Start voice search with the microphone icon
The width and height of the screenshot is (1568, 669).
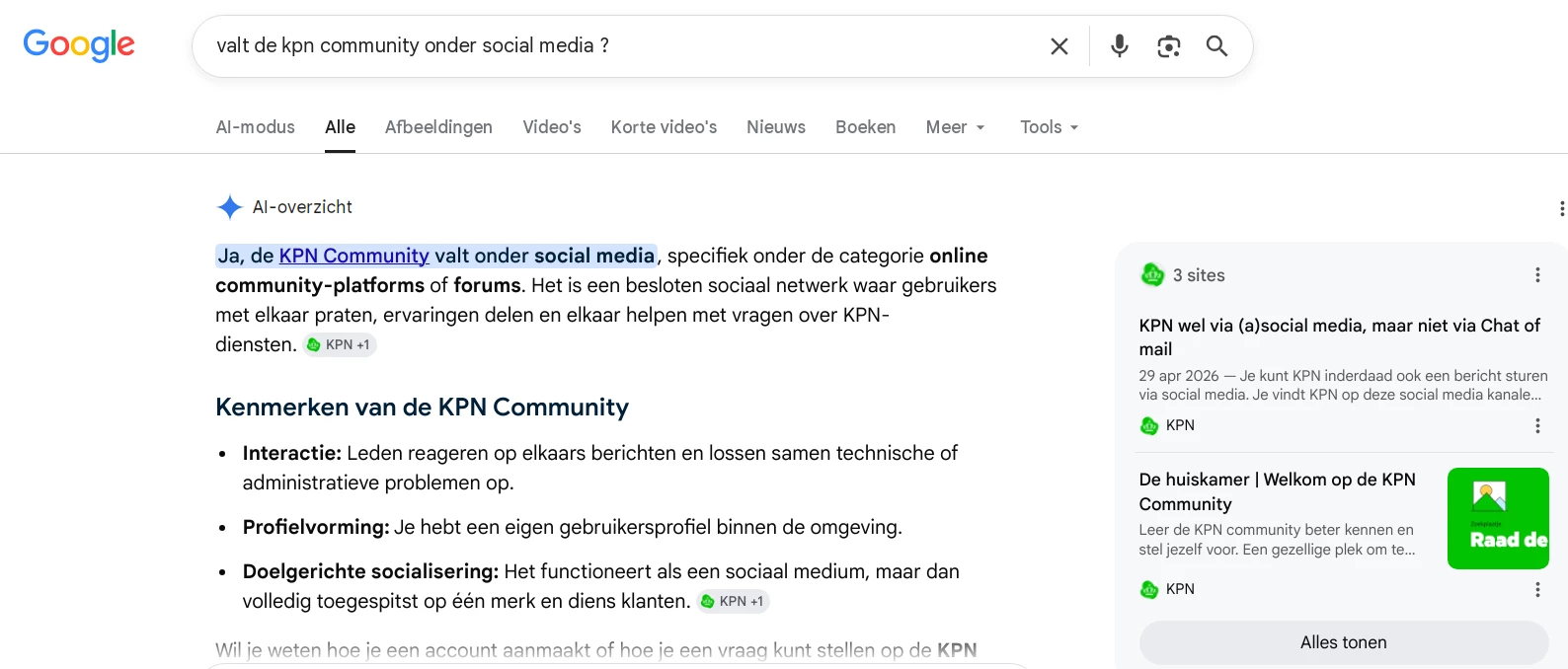1119,46
